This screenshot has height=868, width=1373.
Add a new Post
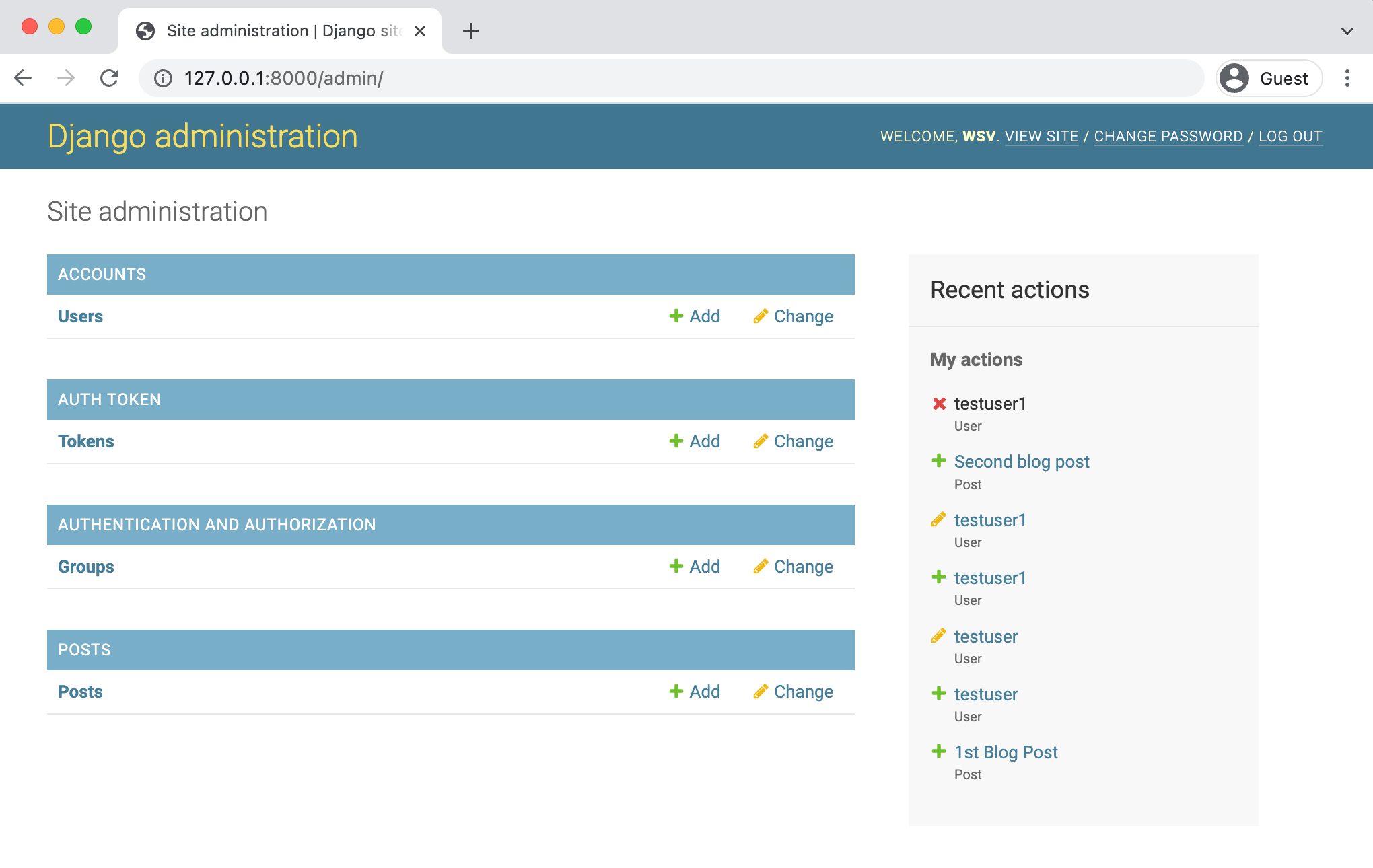coord(695,692)
